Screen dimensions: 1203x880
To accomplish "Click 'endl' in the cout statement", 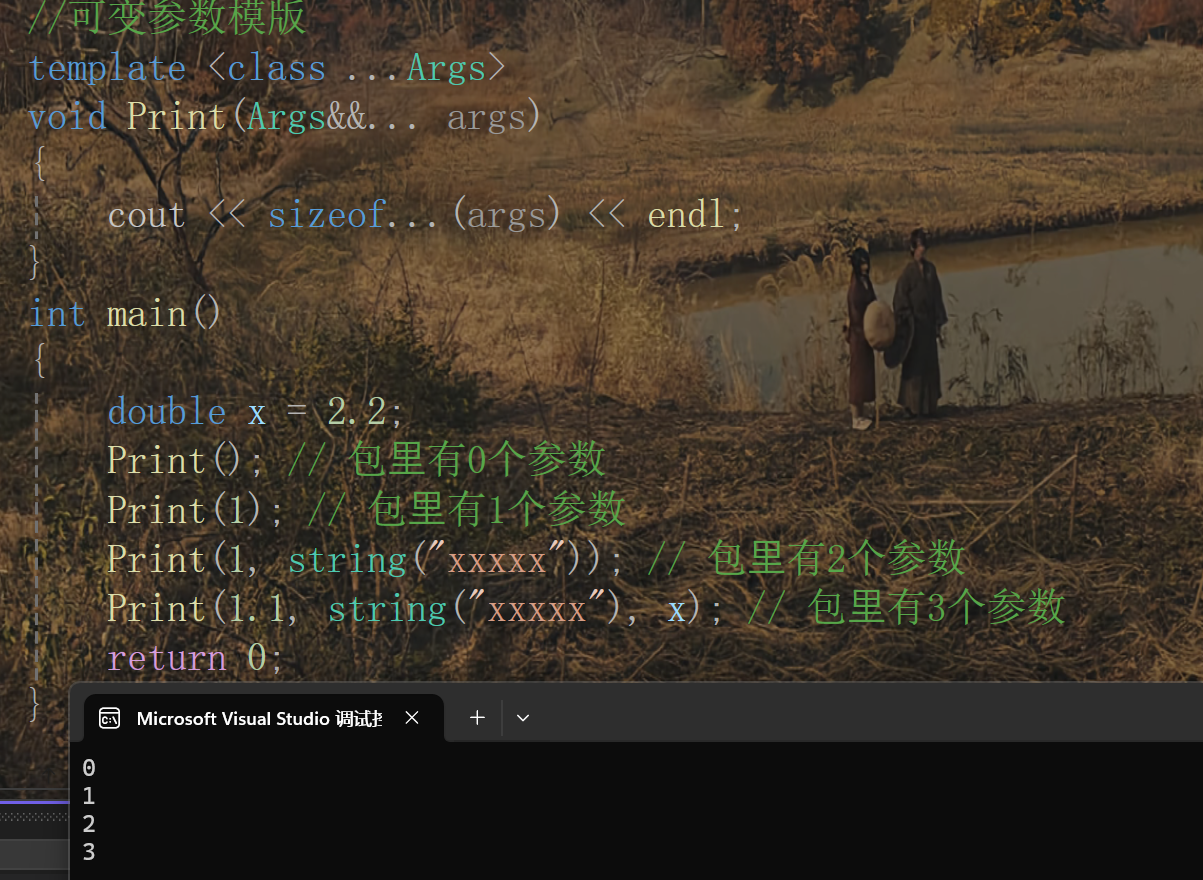I will pos(686,215).
